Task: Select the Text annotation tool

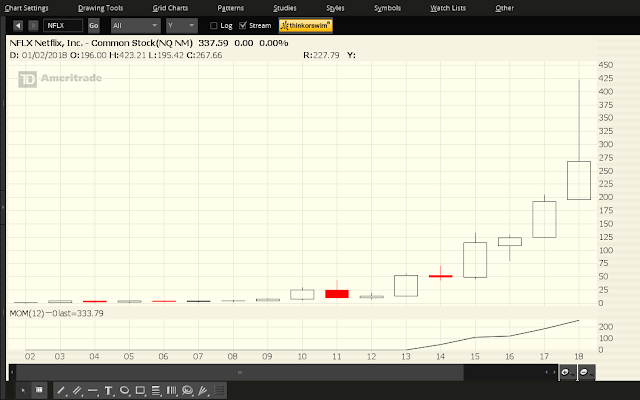Action: (x=108, y=391)
